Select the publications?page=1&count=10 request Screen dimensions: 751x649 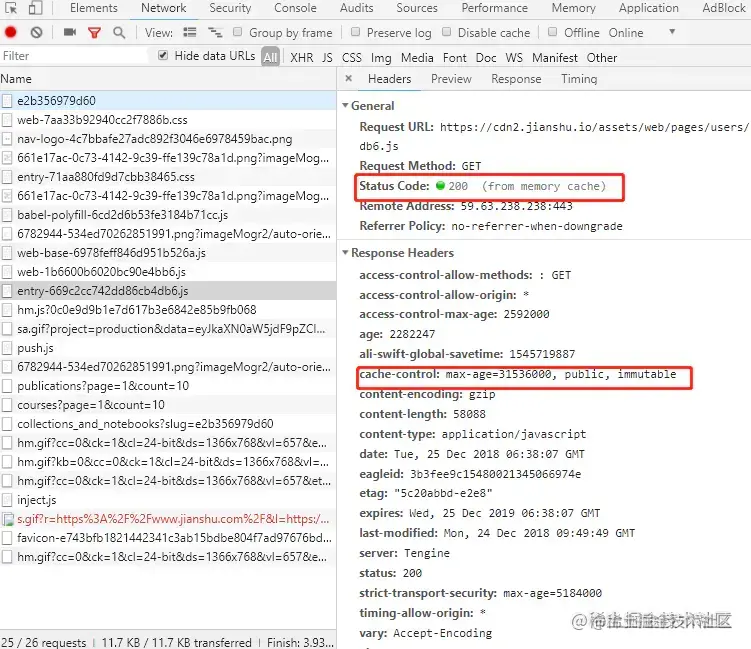click(168, 386)
